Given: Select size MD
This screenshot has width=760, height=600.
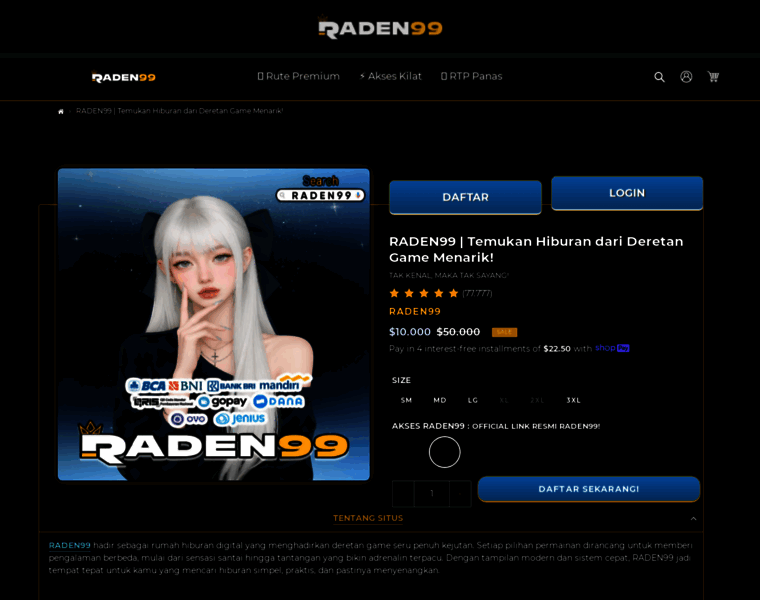Looking at the screenshot, I should pyautogui.click(x=440, y=400).
